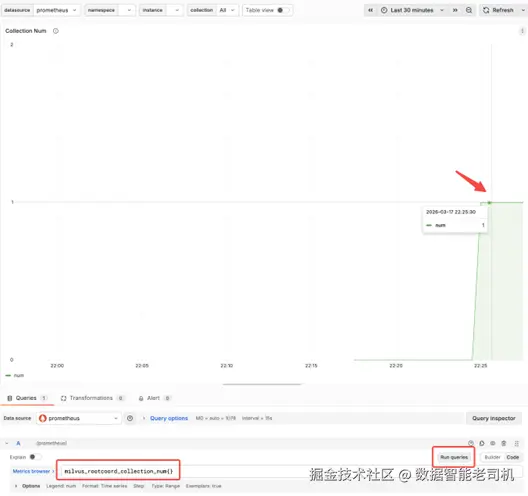This screenshot has width=528, height=496.
Task: Open the Last 30 minutes time picker
Action: pos(412,10)
